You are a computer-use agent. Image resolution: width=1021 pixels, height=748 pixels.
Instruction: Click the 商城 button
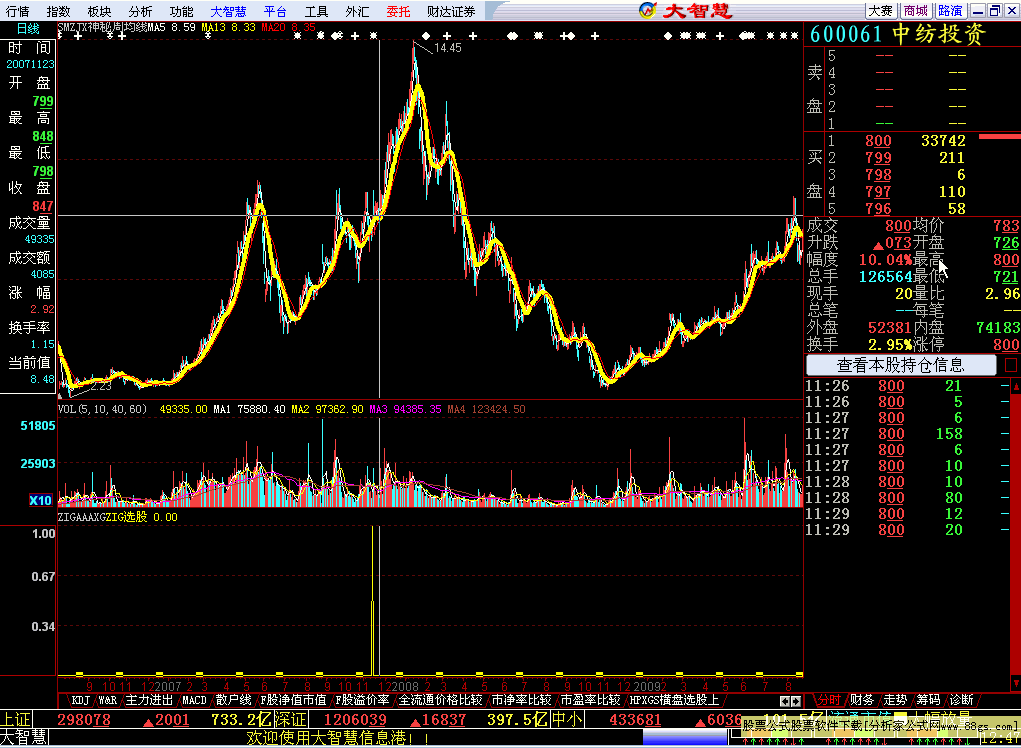tap(916, 10)
